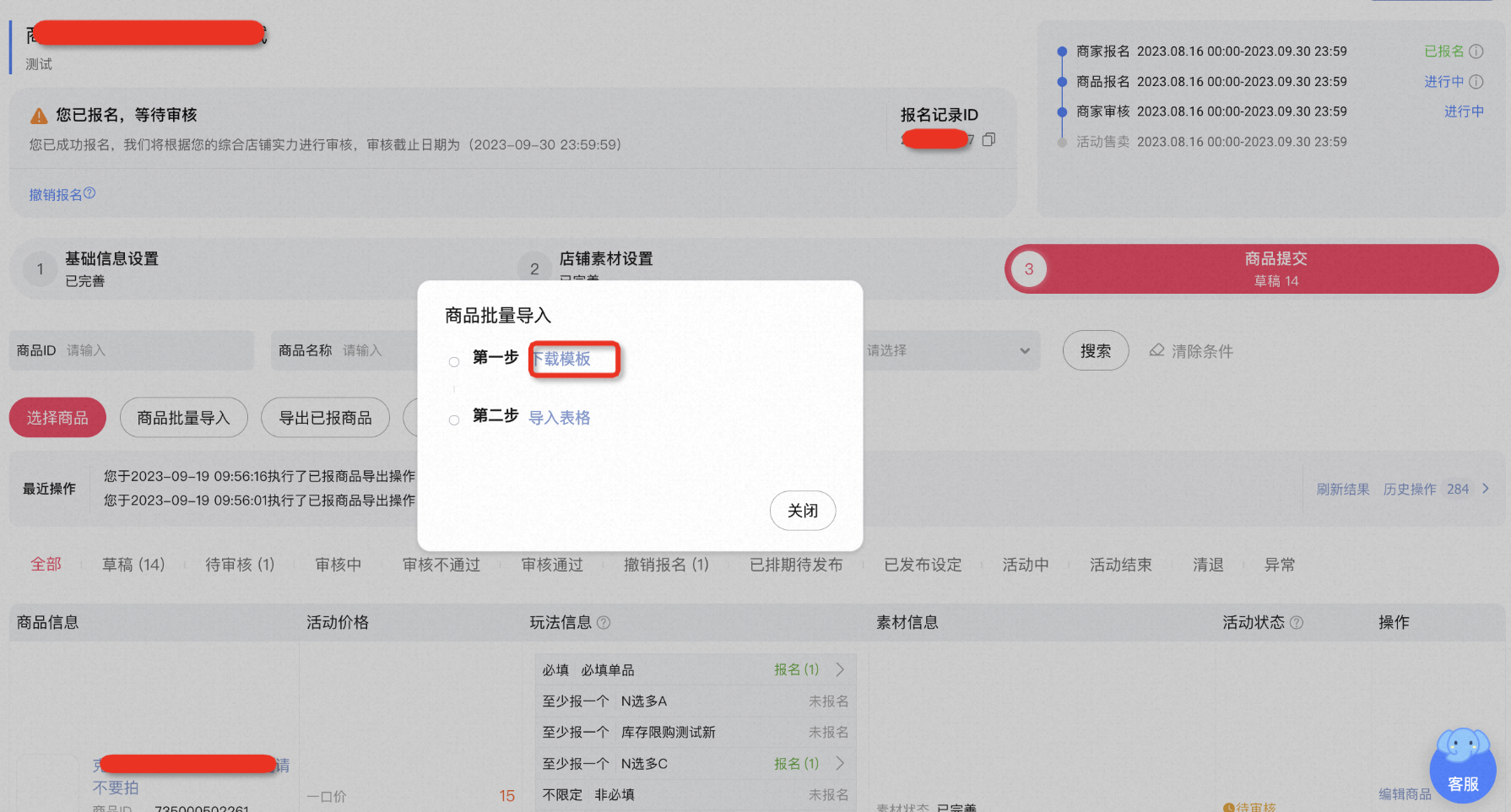The width and height of the screenshot is (1511, 812).
Task: Click the 不限定 非必填 row
Action: click(x=696, y=794)
